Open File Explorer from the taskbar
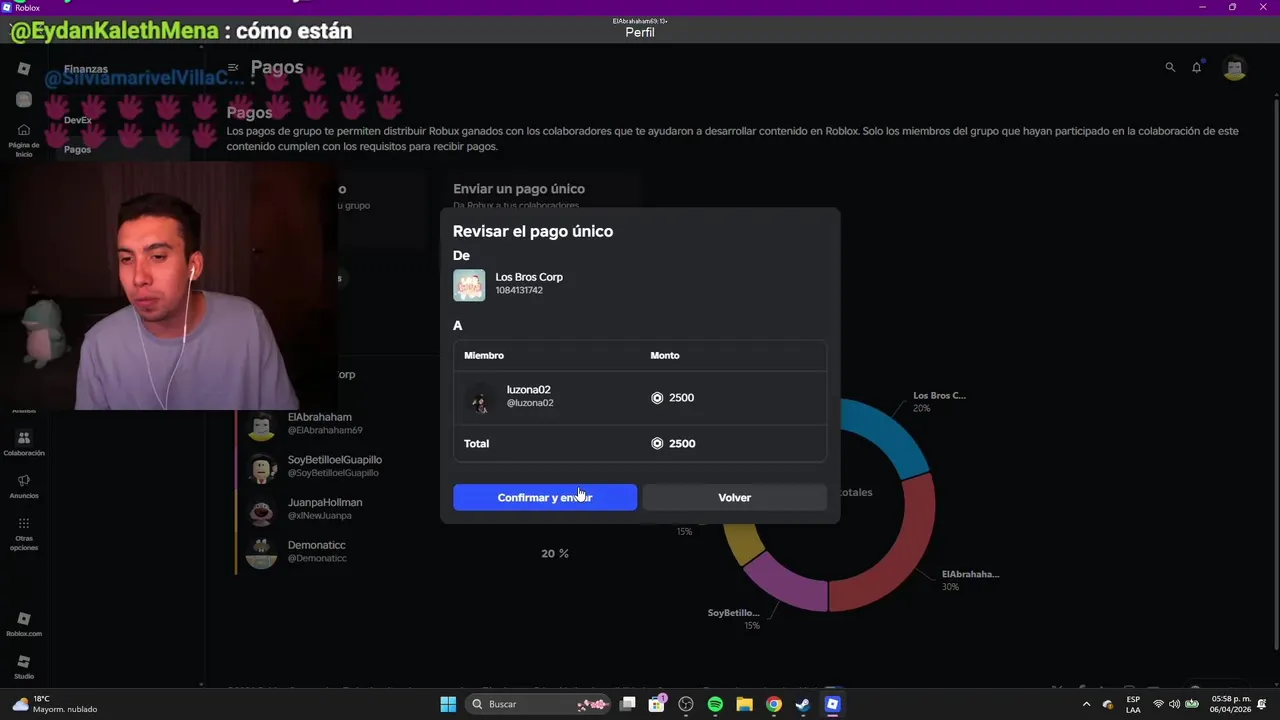The height and width of the screenshot is (720, 1280). click(744, 704)
